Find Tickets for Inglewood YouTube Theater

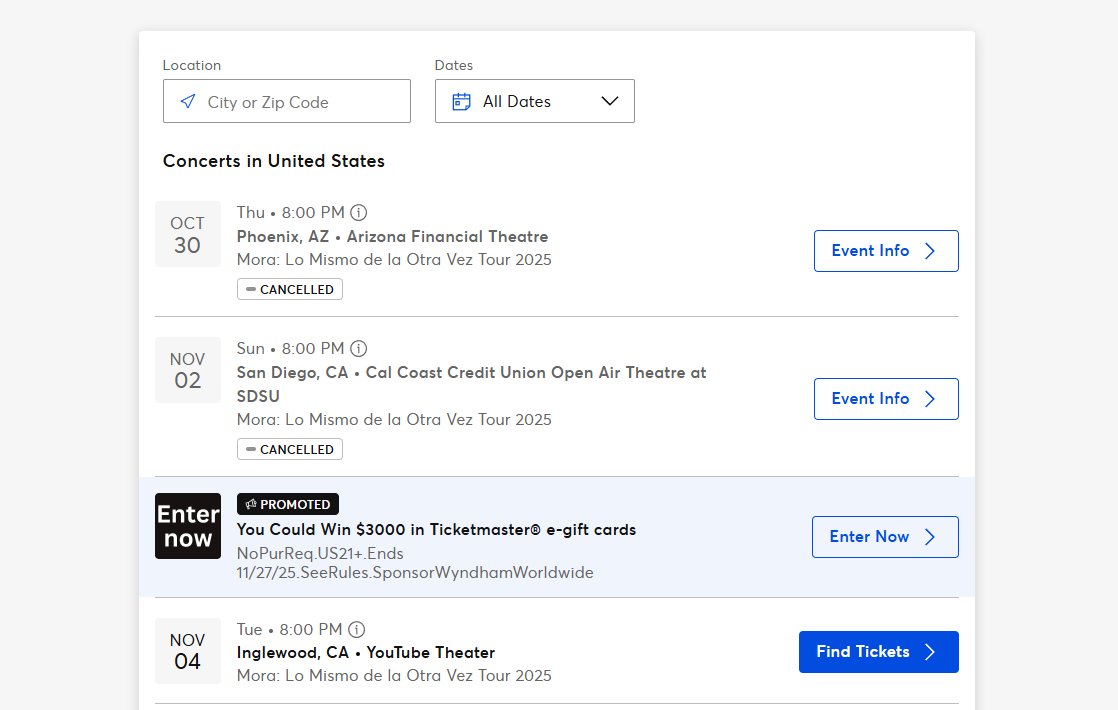[x=878, y=652]
